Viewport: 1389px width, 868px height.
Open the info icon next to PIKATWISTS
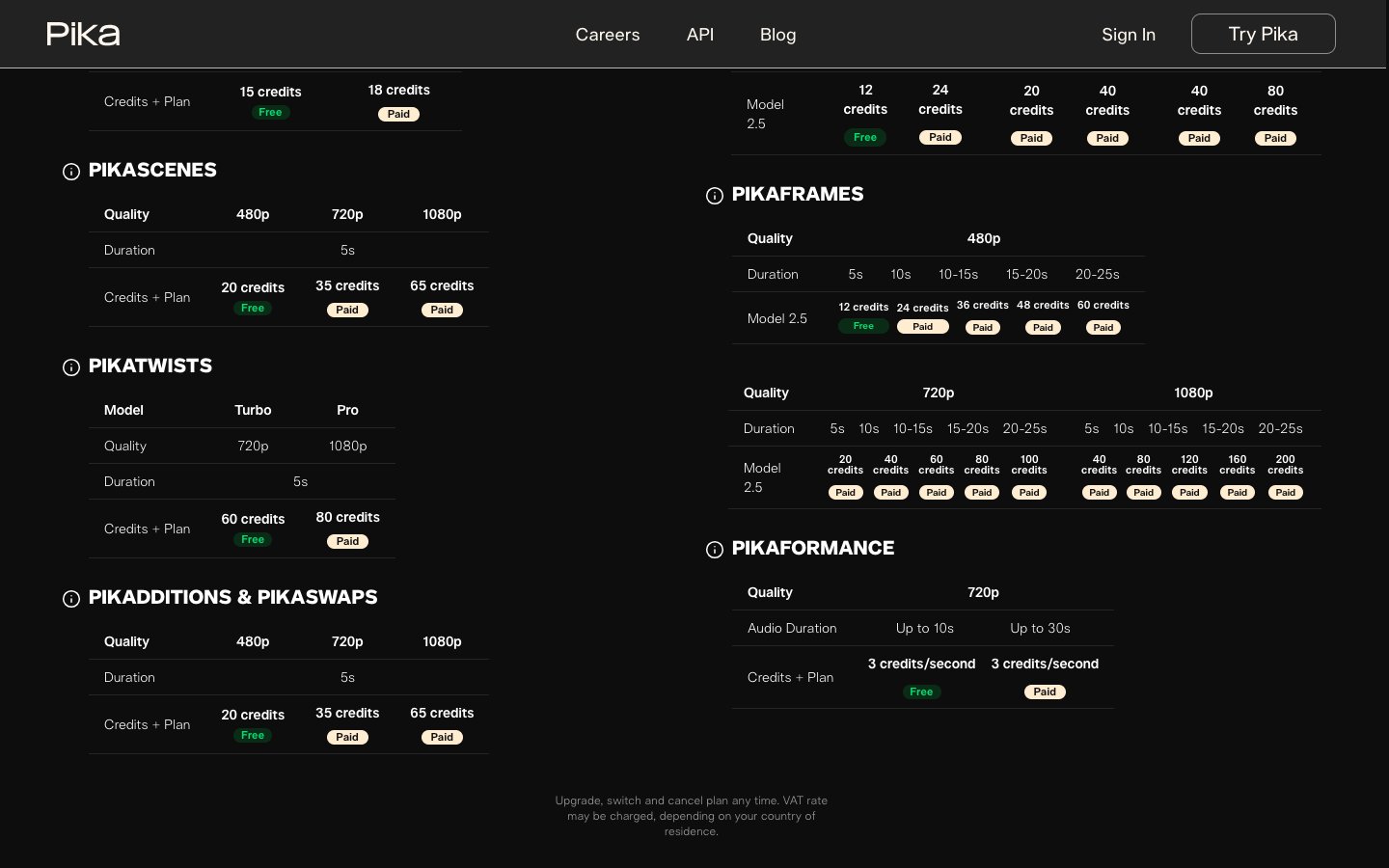(71, 367)
